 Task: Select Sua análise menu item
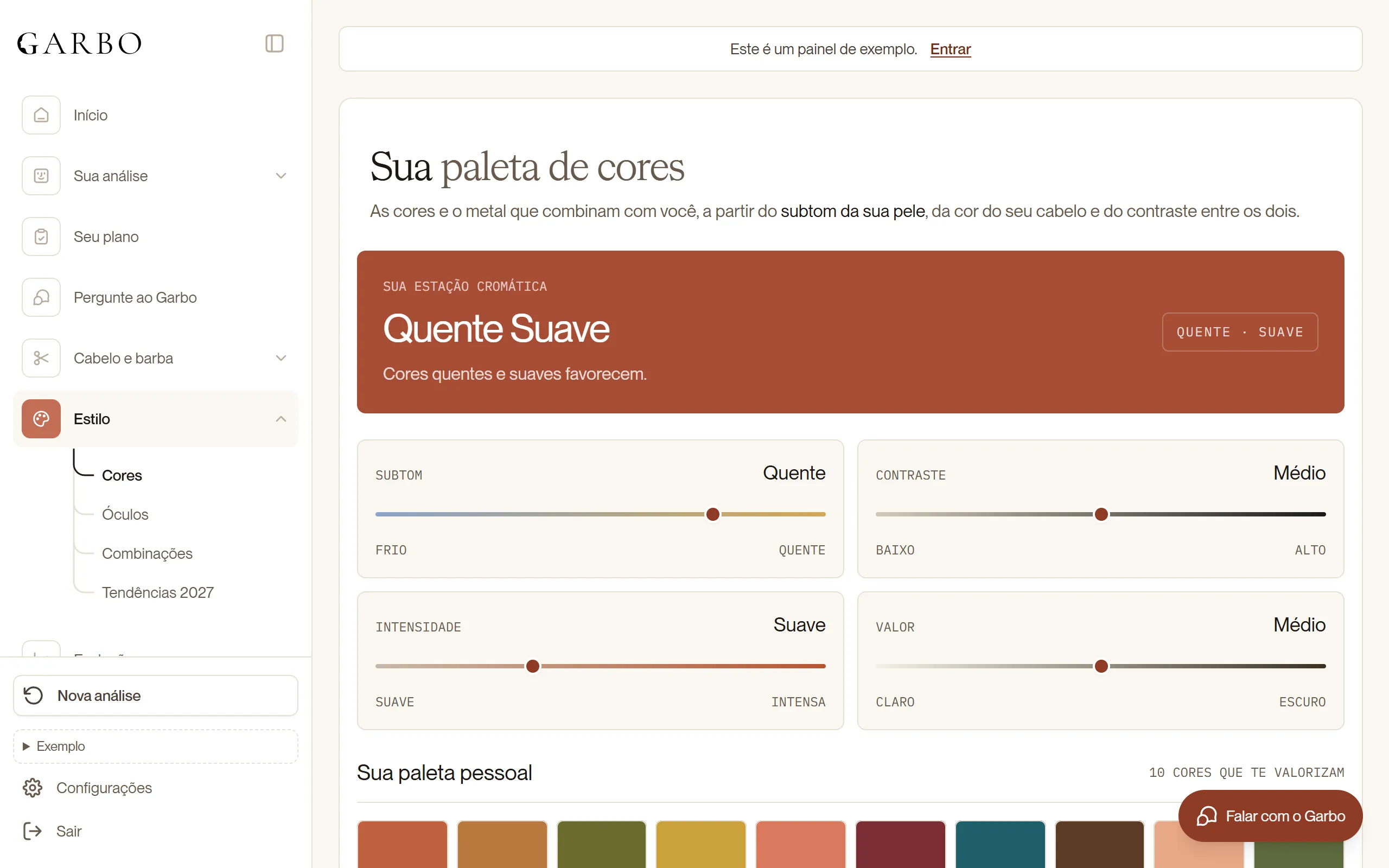[156, 176]
